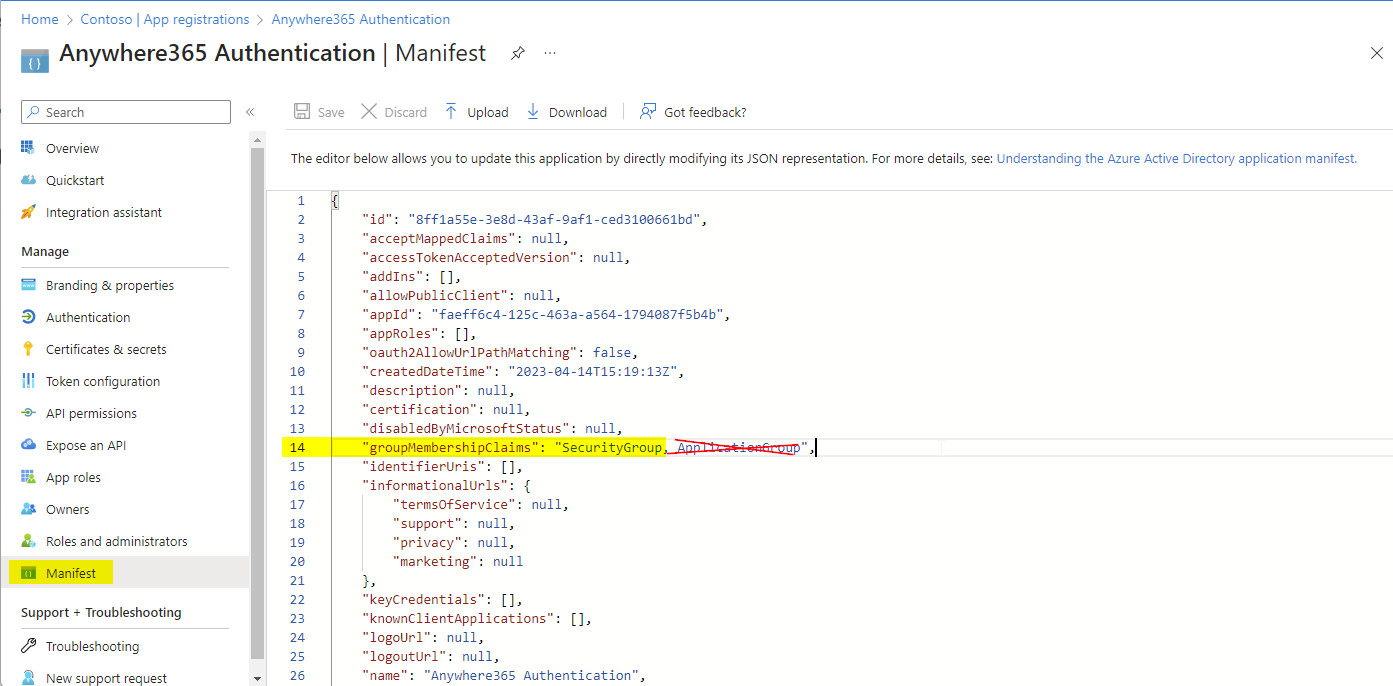Image resolution: width=1393 pixels, height=686 pixels.
Task: Click the Download arrow icon
Action: (533, 112)
